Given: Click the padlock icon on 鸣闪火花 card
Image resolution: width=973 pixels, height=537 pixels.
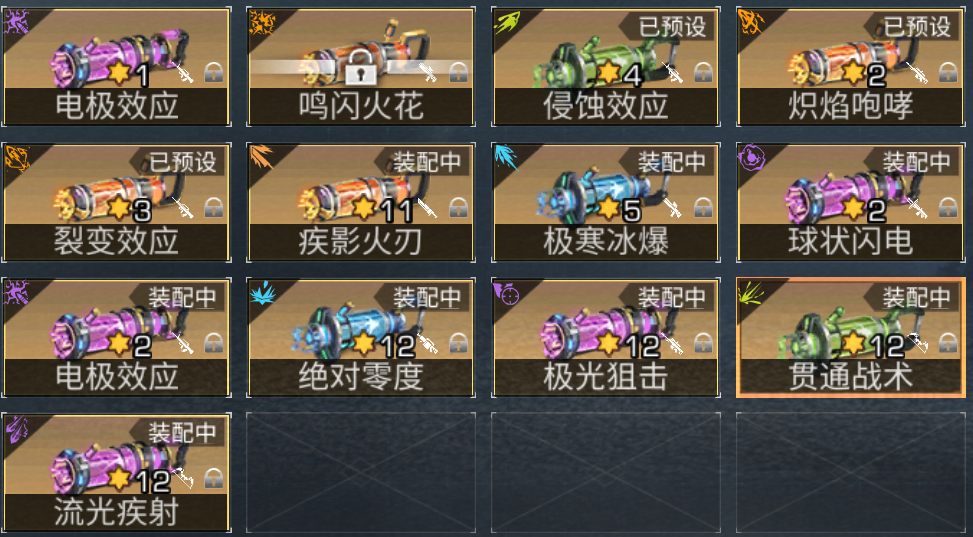Looking at the screenshot, I should tap(361, 68).
